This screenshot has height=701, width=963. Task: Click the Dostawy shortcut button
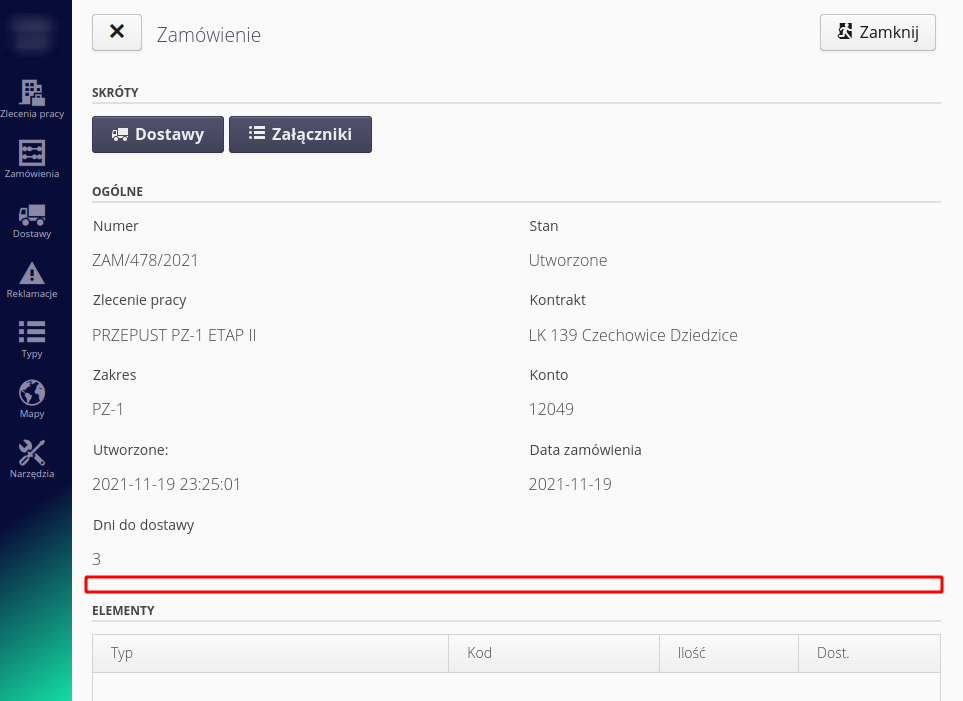[157, 134]
